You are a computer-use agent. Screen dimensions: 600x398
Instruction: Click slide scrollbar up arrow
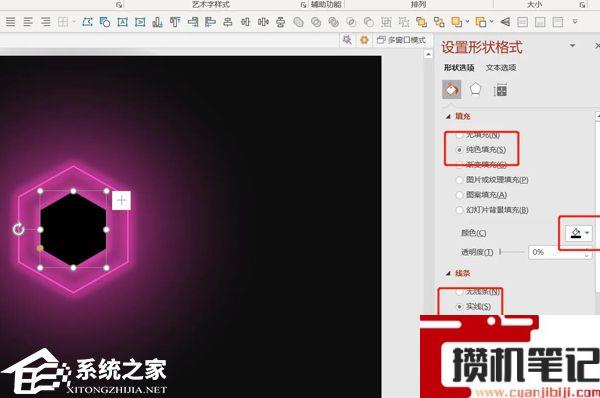[x=428, y=55]
